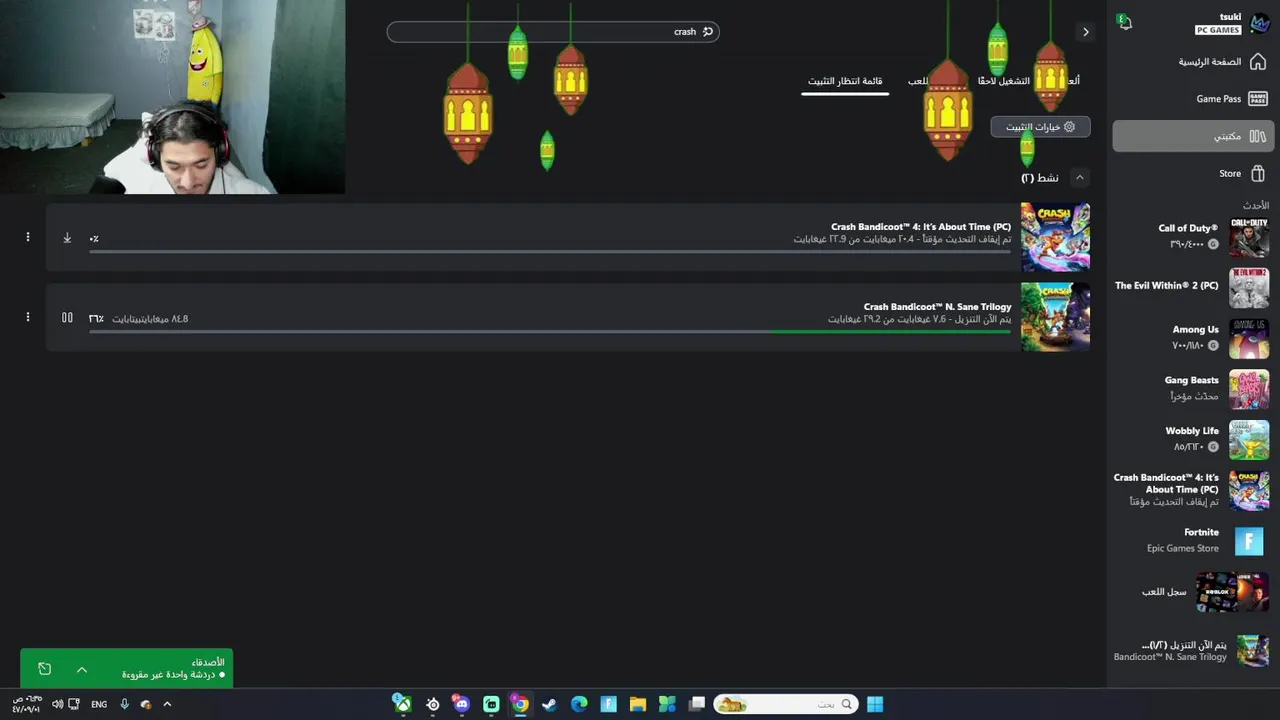1280x720 pixels.
Task: Open Wobbly Life in the recent list
Action: (1193, 440)
